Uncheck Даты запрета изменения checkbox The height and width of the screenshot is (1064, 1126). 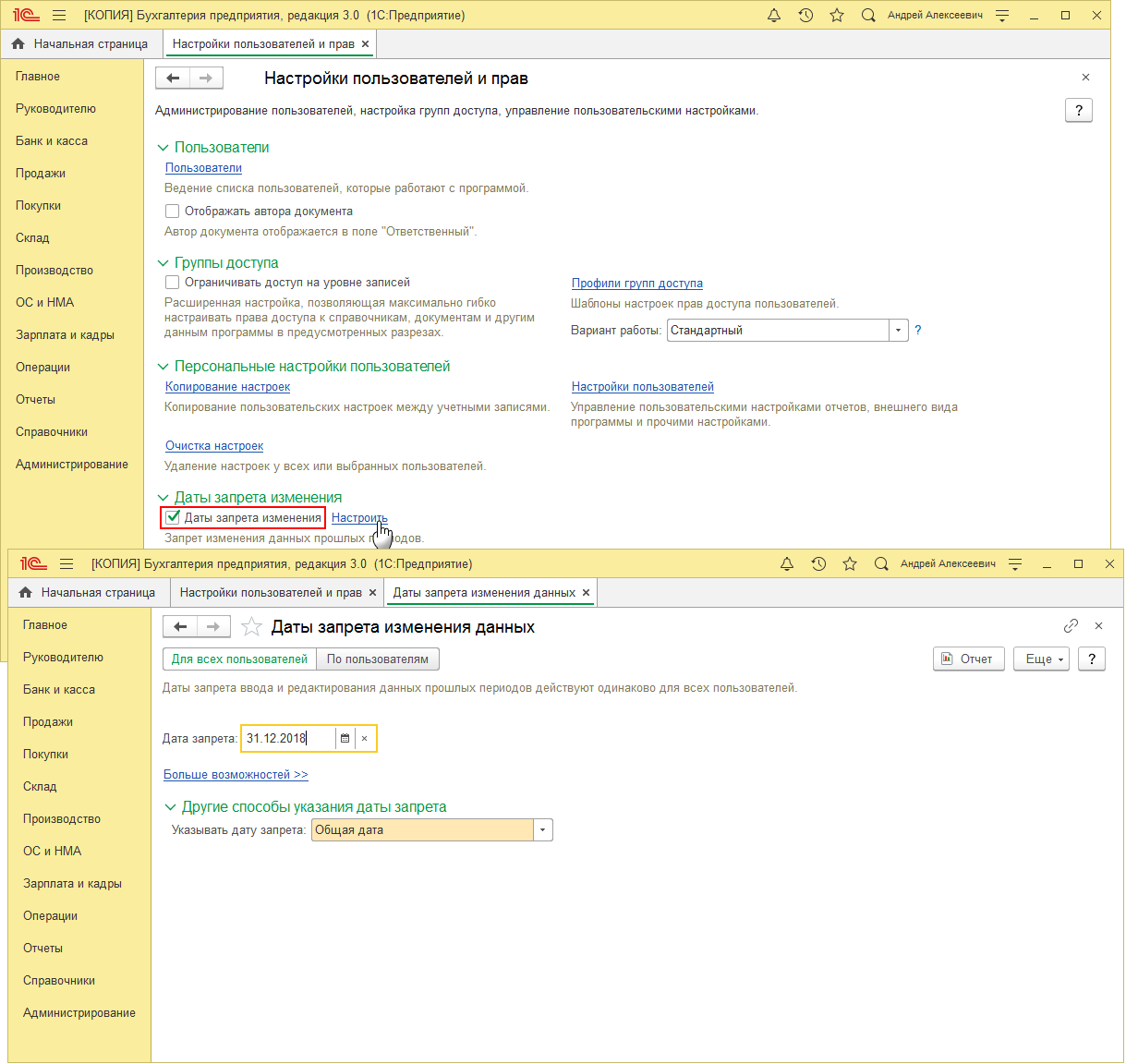pyautogui.click(x=173, y=518)
